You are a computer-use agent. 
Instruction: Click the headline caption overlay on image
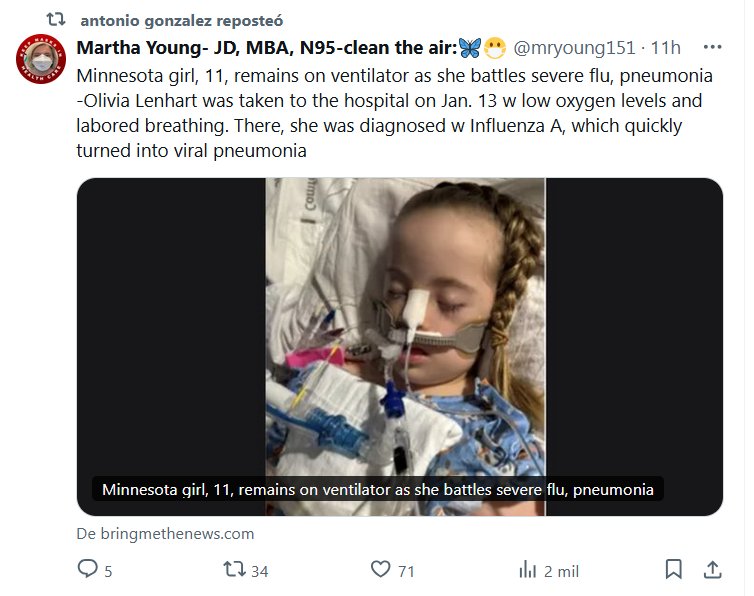pyautogui.click(x=378, y=490)
